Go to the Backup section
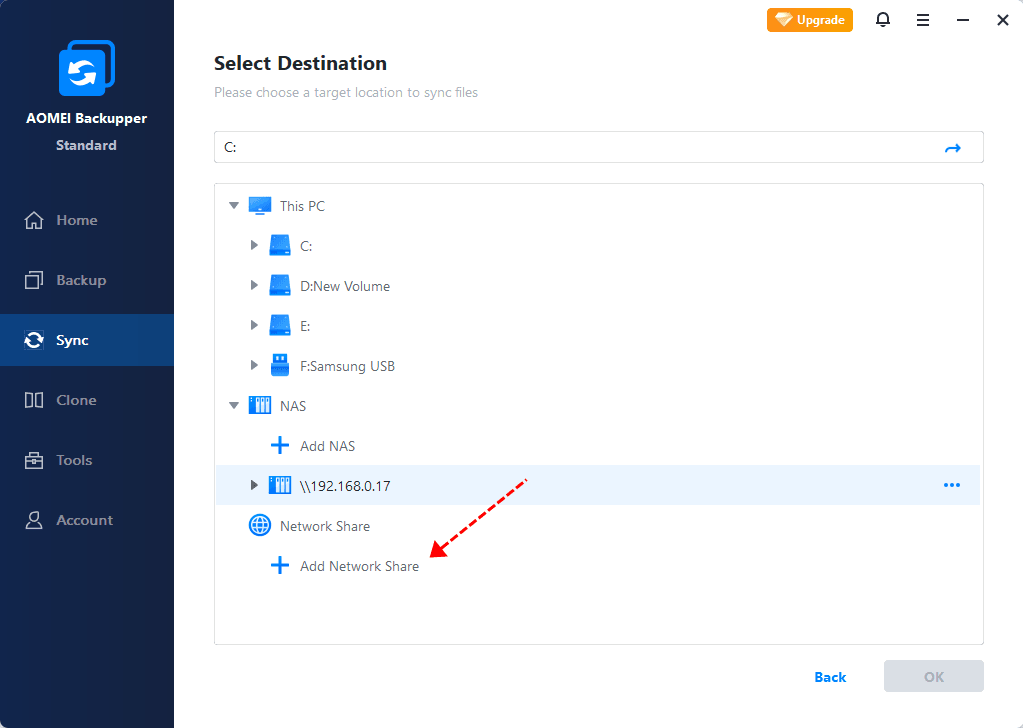Screen dimensions: 1023x728 point(80,280)
